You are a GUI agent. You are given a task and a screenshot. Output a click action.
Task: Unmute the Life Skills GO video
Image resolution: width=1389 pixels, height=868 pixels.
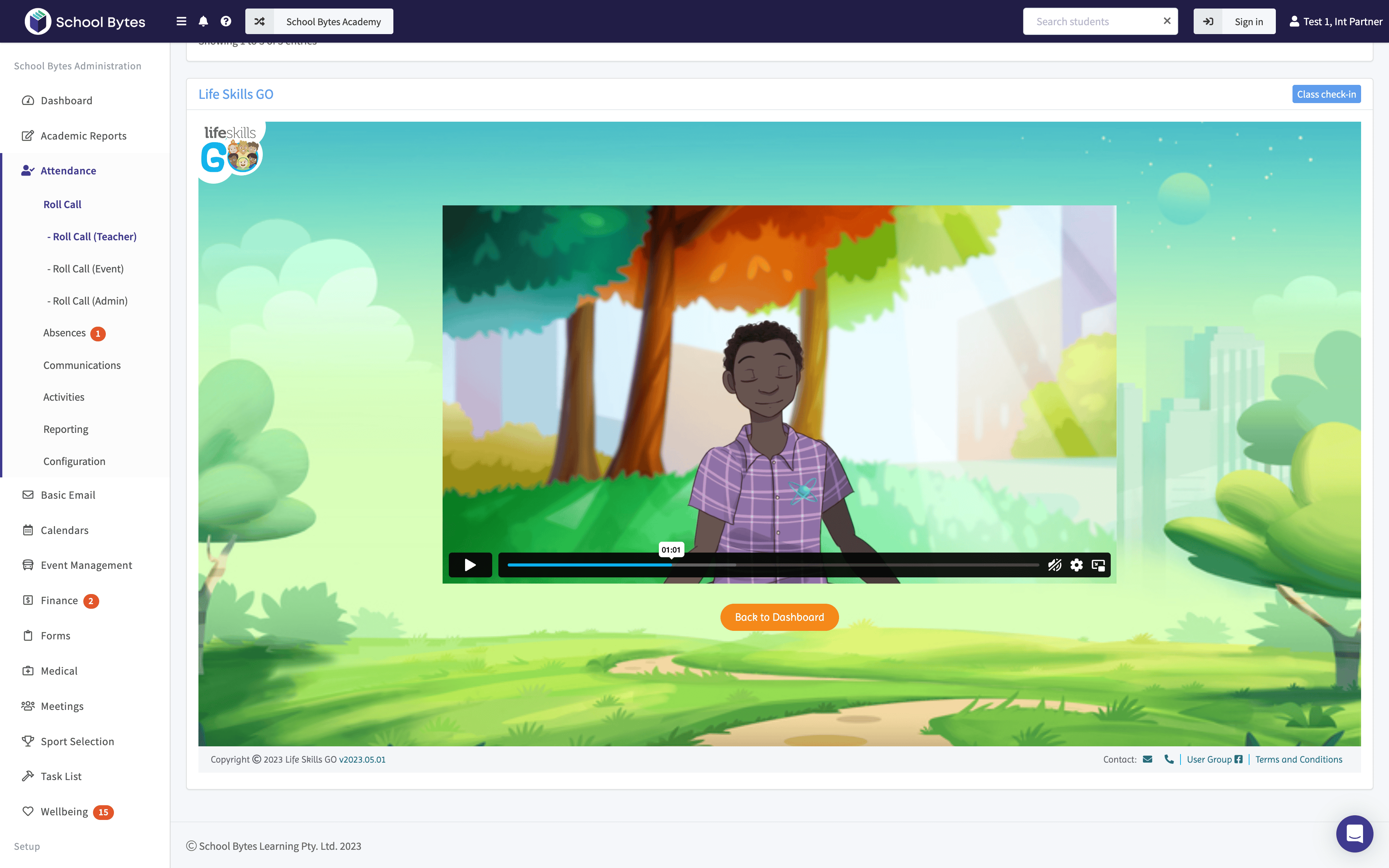pyautogui.click(x=1055, y=565)
